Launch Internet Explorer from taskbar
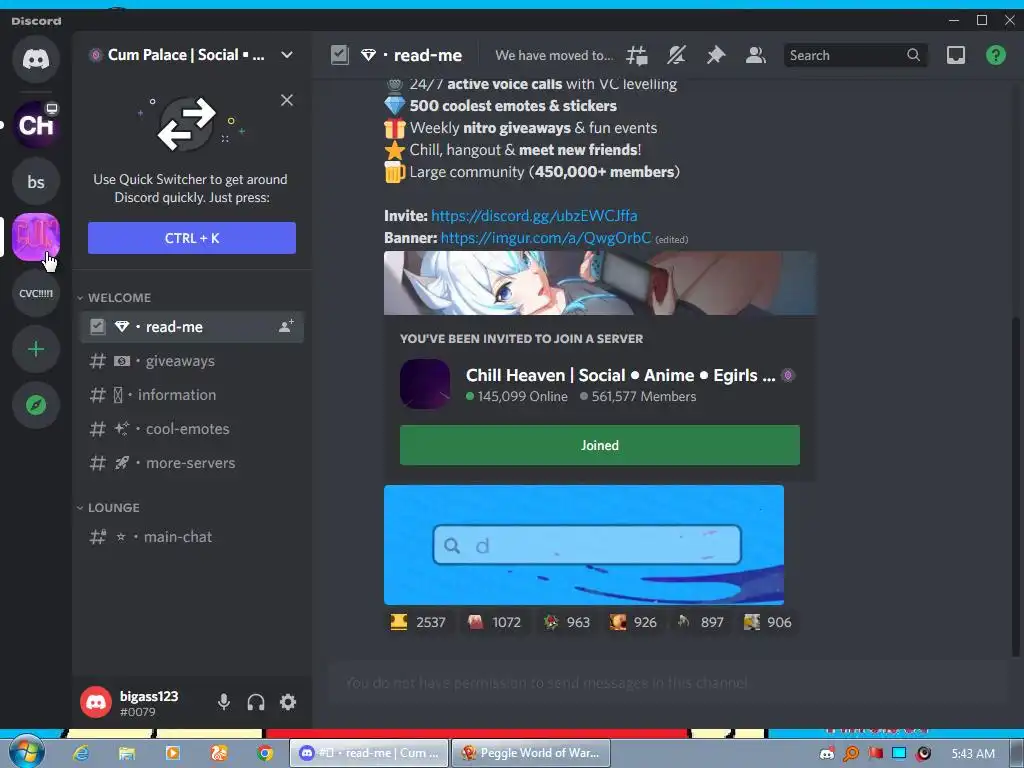This screenshot has height=768, width=1024. [x=81, y=753]
